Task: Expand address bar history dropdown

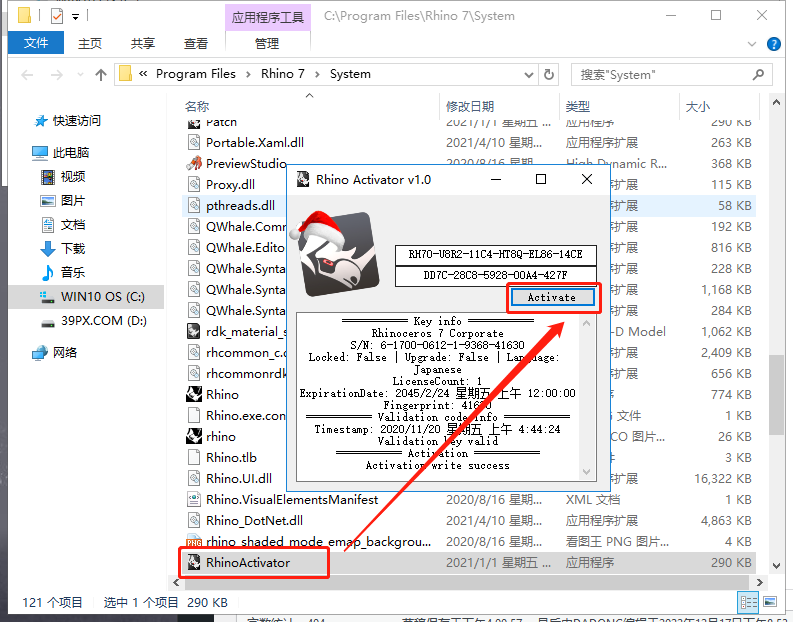Action: click(x=529, y=75)
